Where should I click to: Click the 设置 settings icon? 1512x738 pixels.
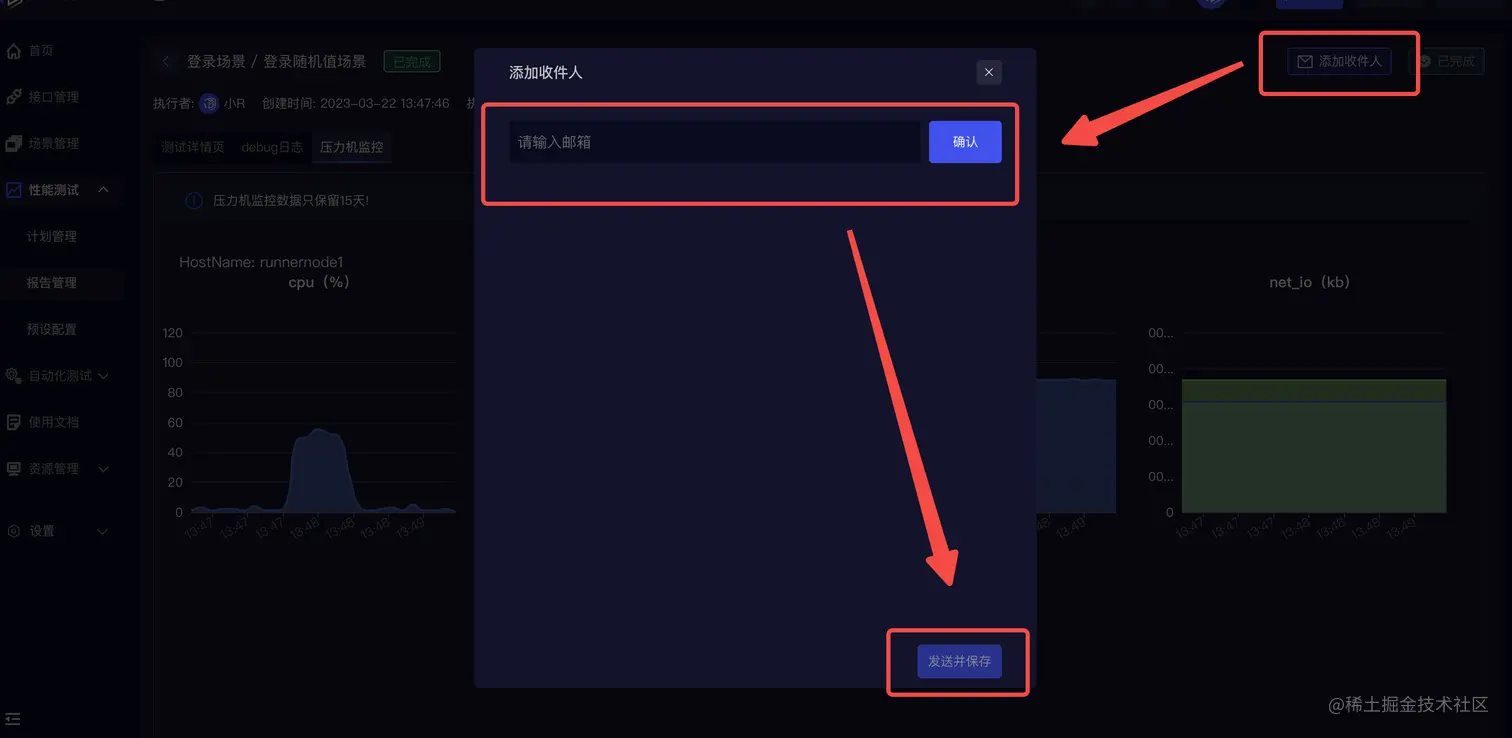coord(14,531)
